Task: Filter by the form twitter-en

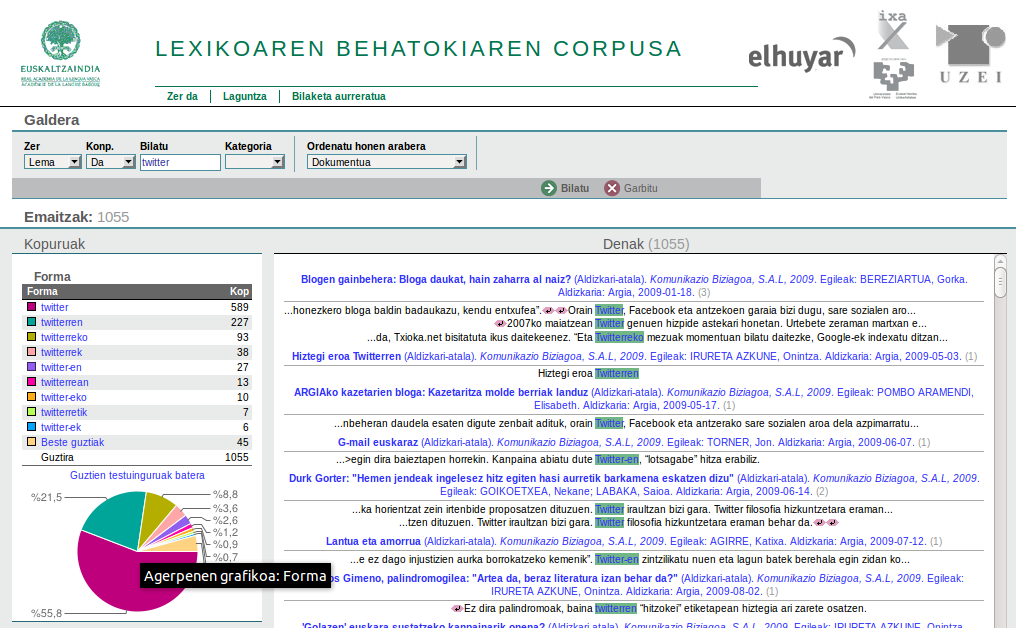Action: coord(61,367)
